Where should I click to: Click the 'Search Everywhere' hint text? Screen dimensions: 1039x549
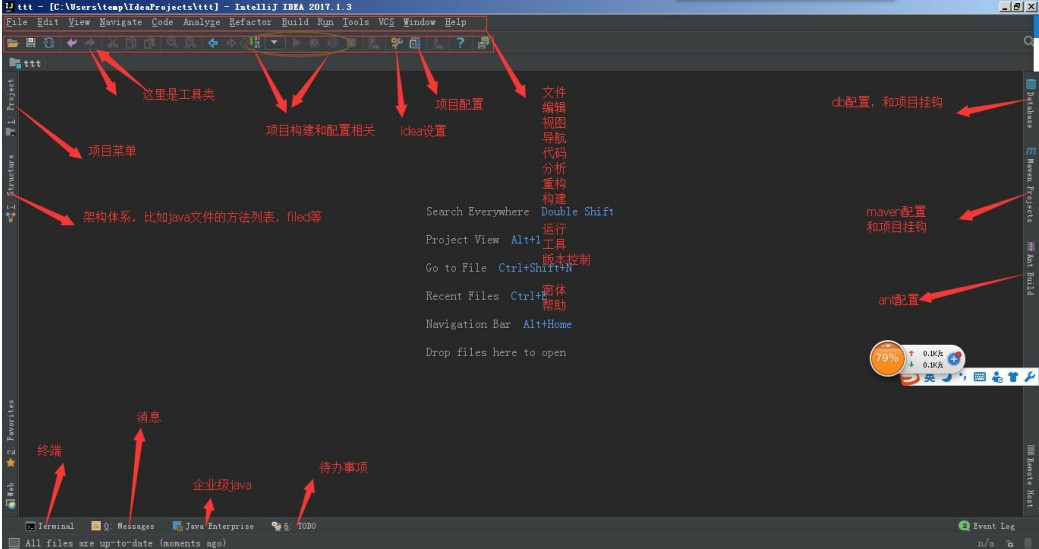pyautogui.click(x=478, y=212)
